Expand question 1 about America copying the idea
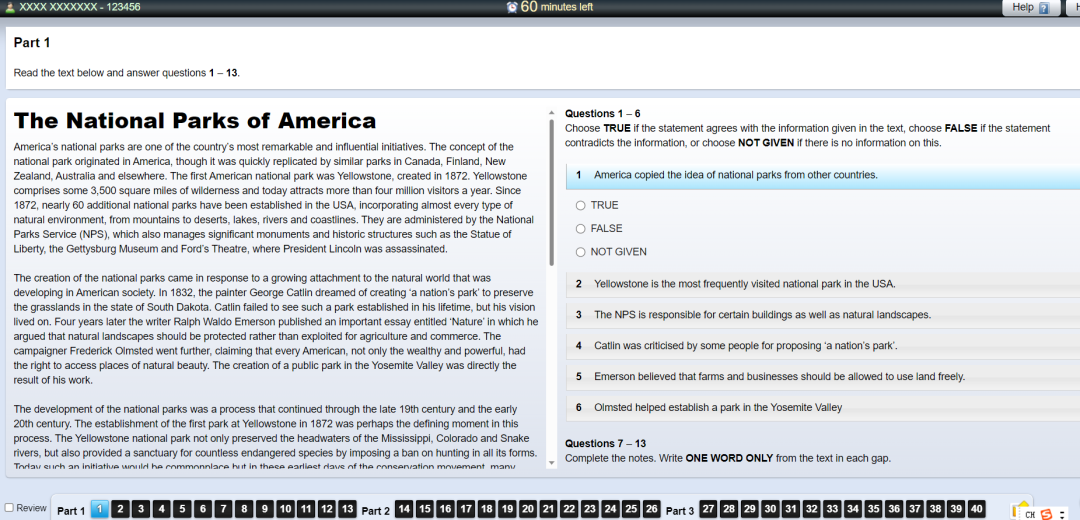The height and width of the screenshot is (520, 1080). click(x=822, y=176)
